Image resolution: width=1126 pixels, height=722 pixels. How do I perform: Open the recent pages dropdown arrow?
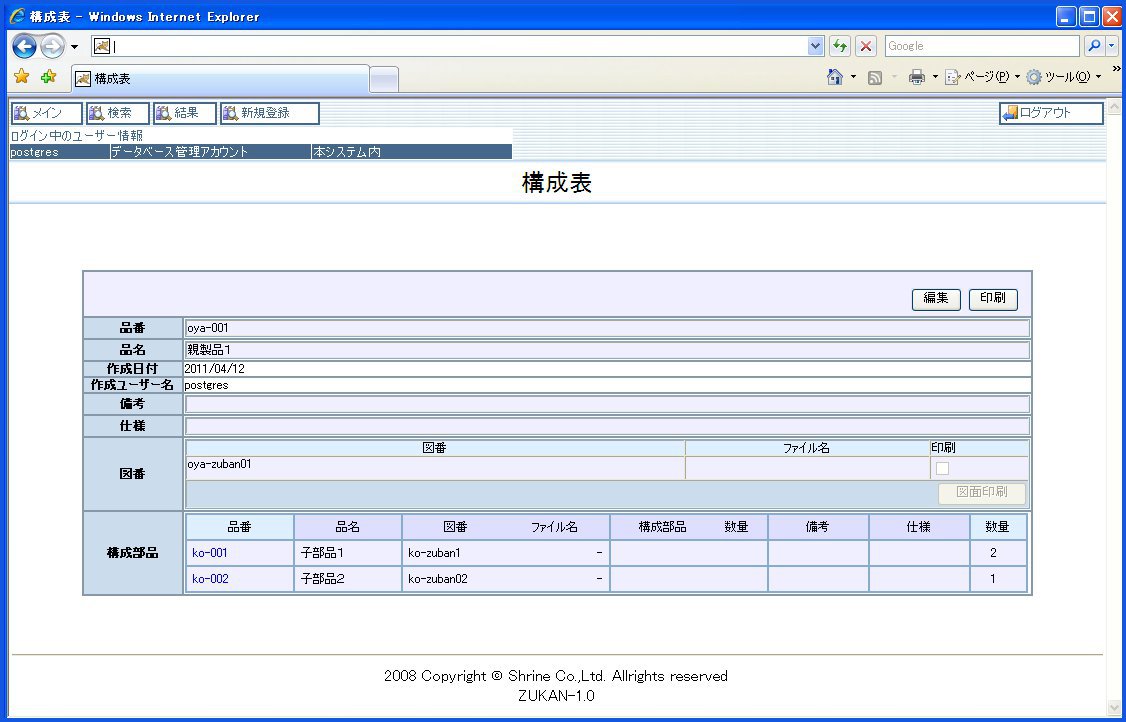pos(75,47)
